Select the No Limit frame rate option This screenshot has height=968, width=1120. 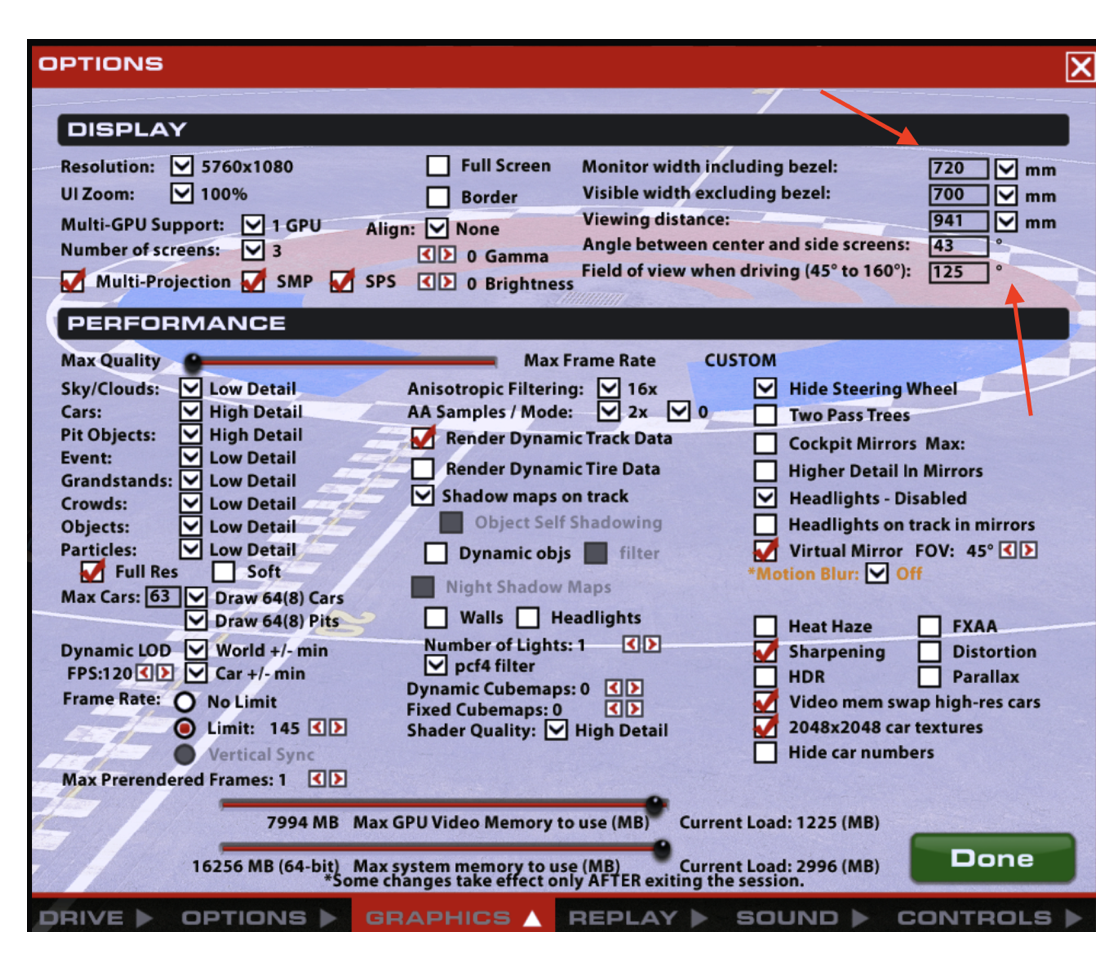[184, 701]
